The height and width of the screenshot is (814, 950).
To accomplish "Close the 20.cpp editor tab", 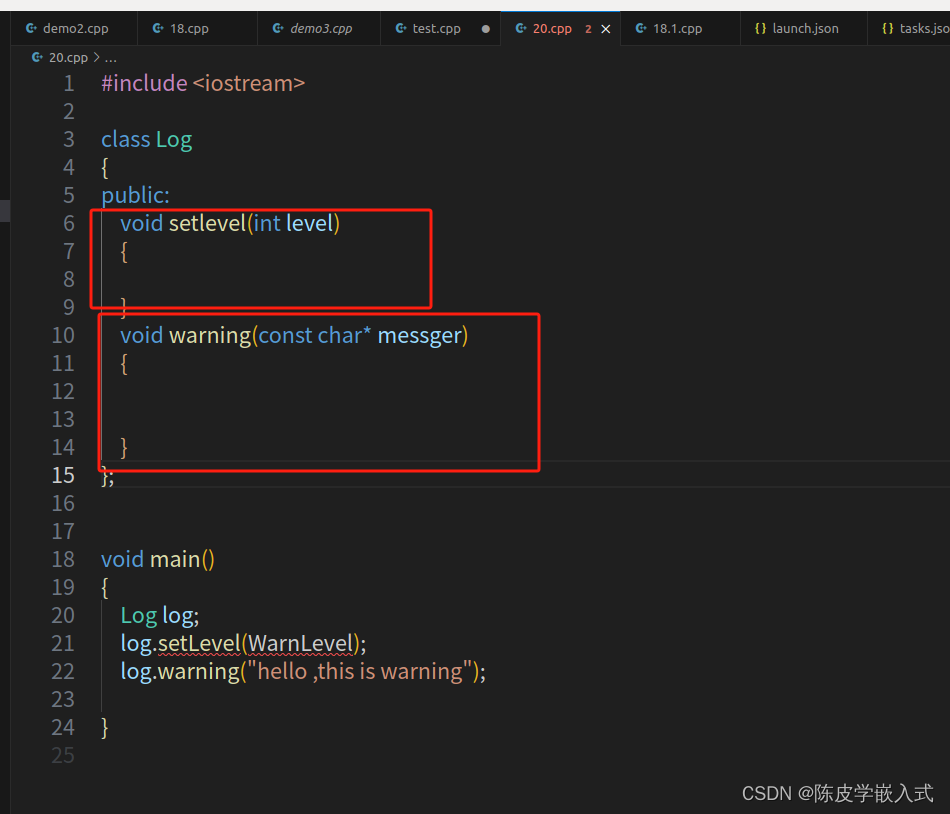I will [x=605, y=29].
